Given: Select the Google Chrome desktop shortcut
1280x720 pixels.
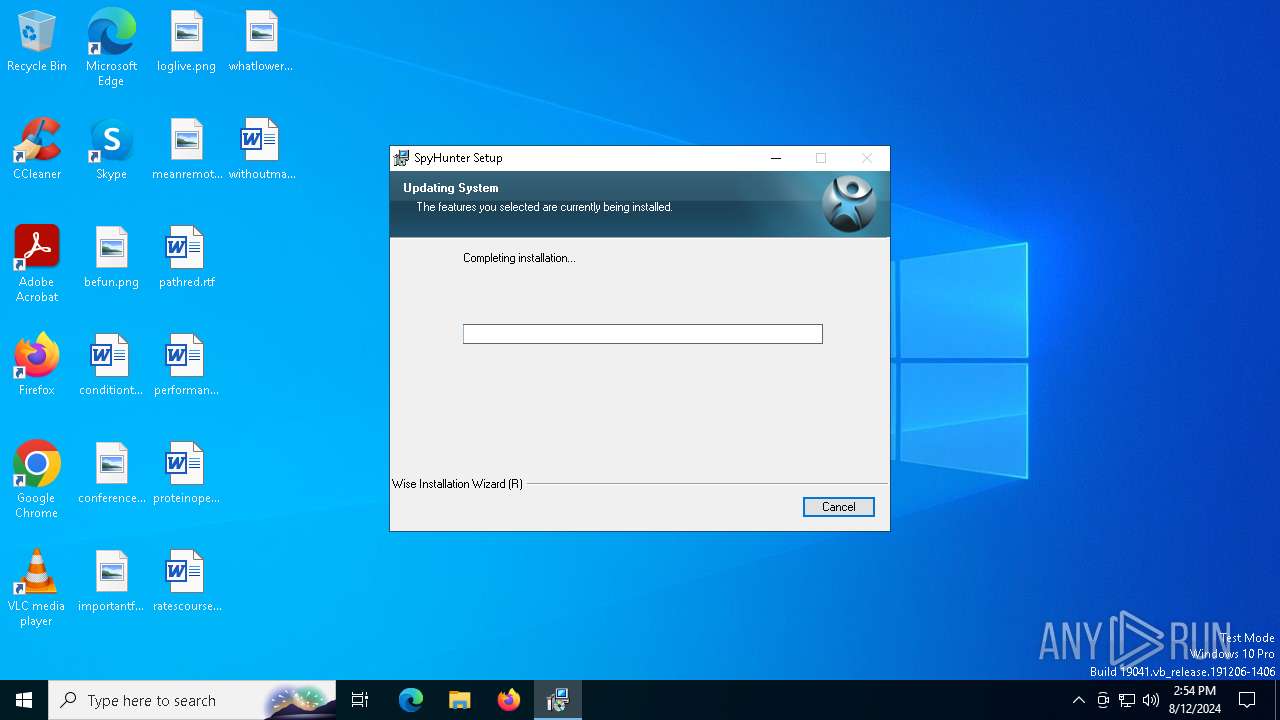Looking at the screenshot, I should 37,480.
